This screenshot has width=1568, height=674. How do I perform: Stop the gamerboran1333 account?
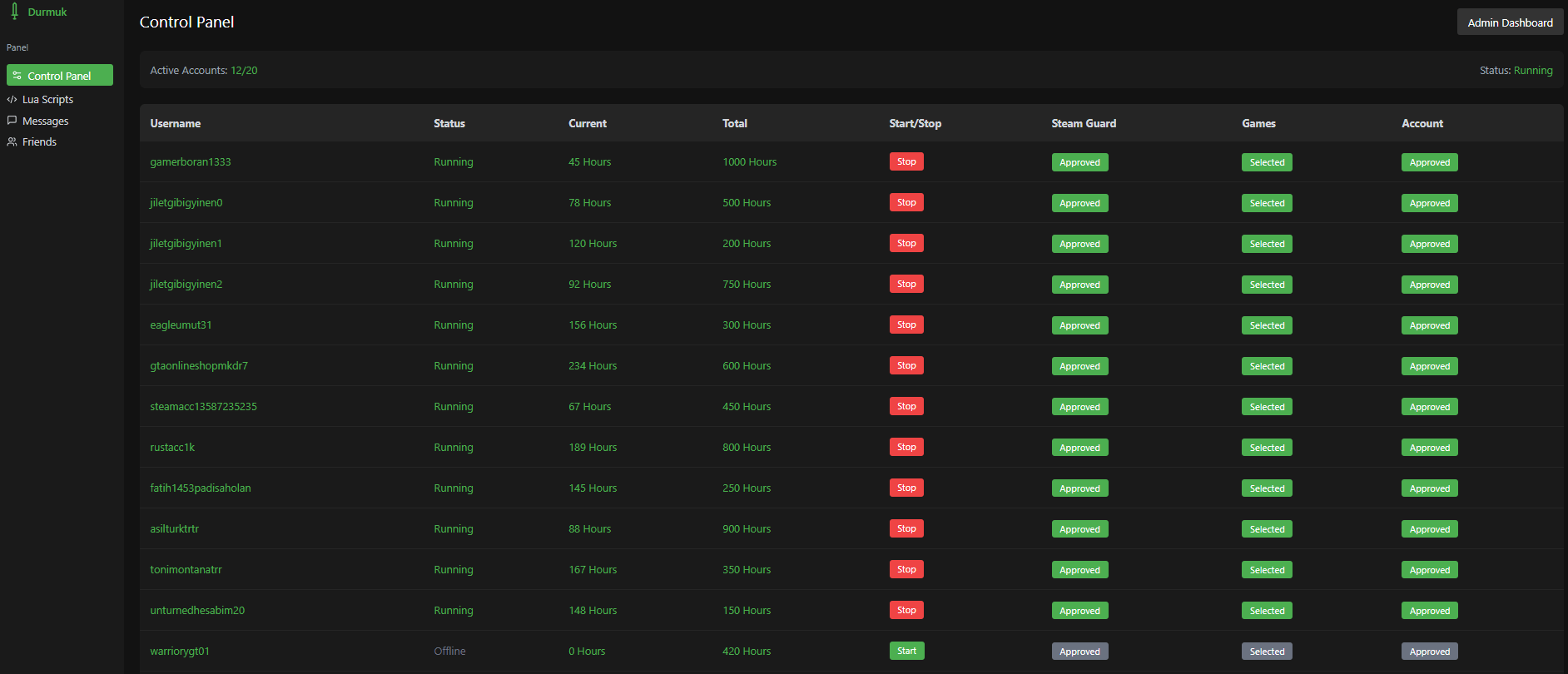pos(906,161)
